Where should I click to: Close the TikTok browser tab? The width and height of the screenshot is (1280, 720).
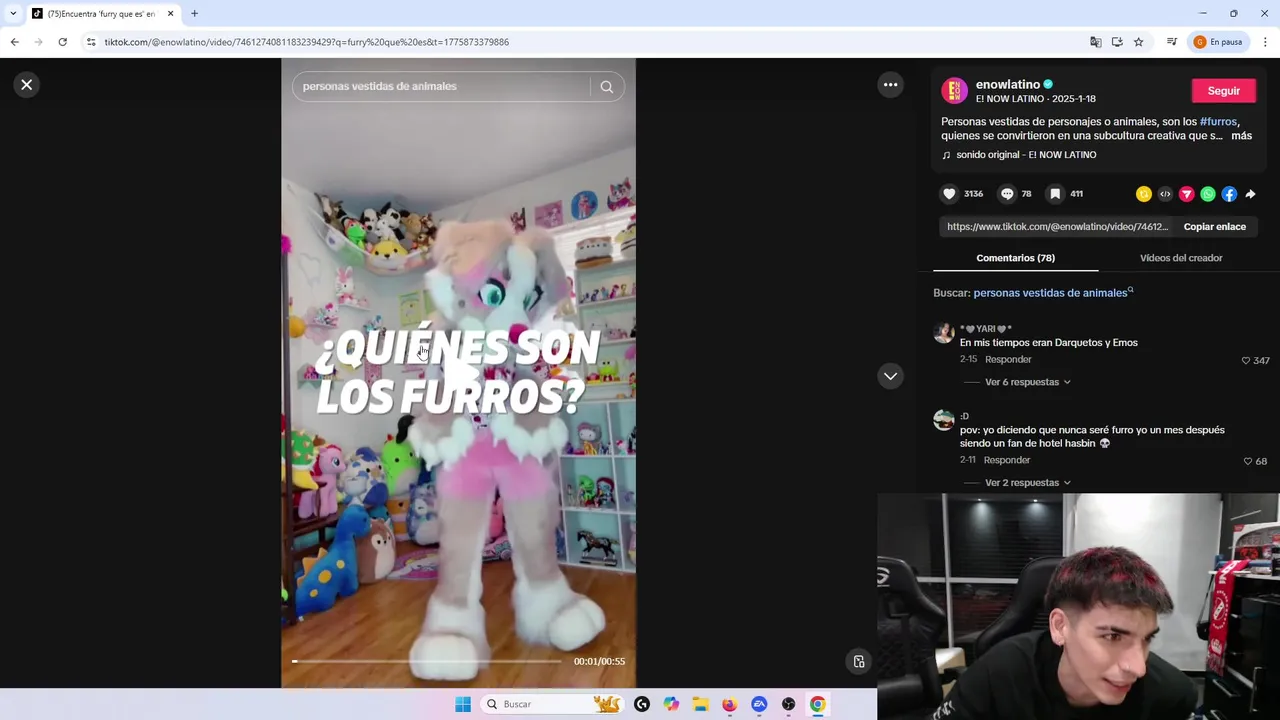coord(170,14)
